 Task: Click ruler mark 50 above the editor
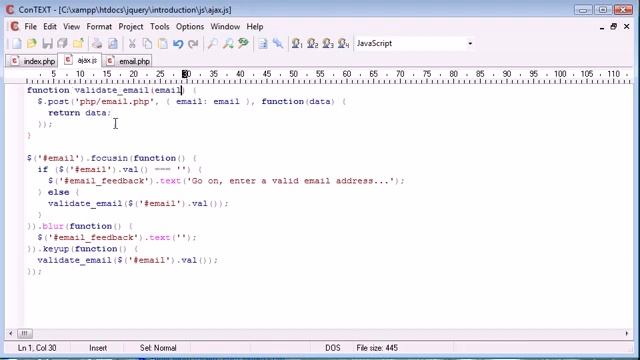293,74
